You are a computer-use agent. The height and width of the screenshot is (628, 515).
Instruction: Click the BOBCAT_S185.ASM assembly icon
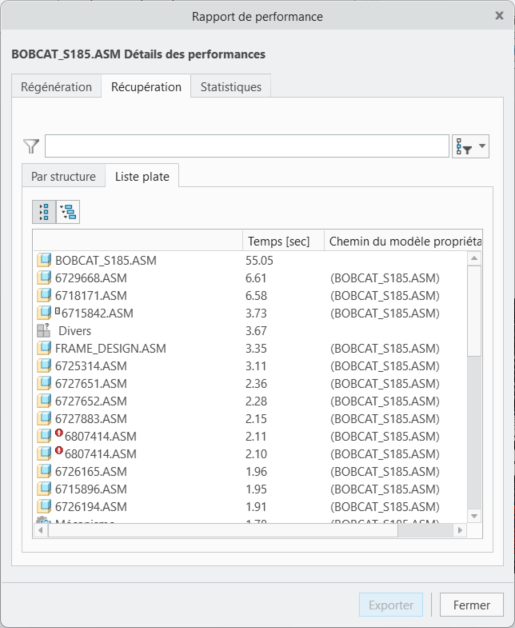point(44,260)
